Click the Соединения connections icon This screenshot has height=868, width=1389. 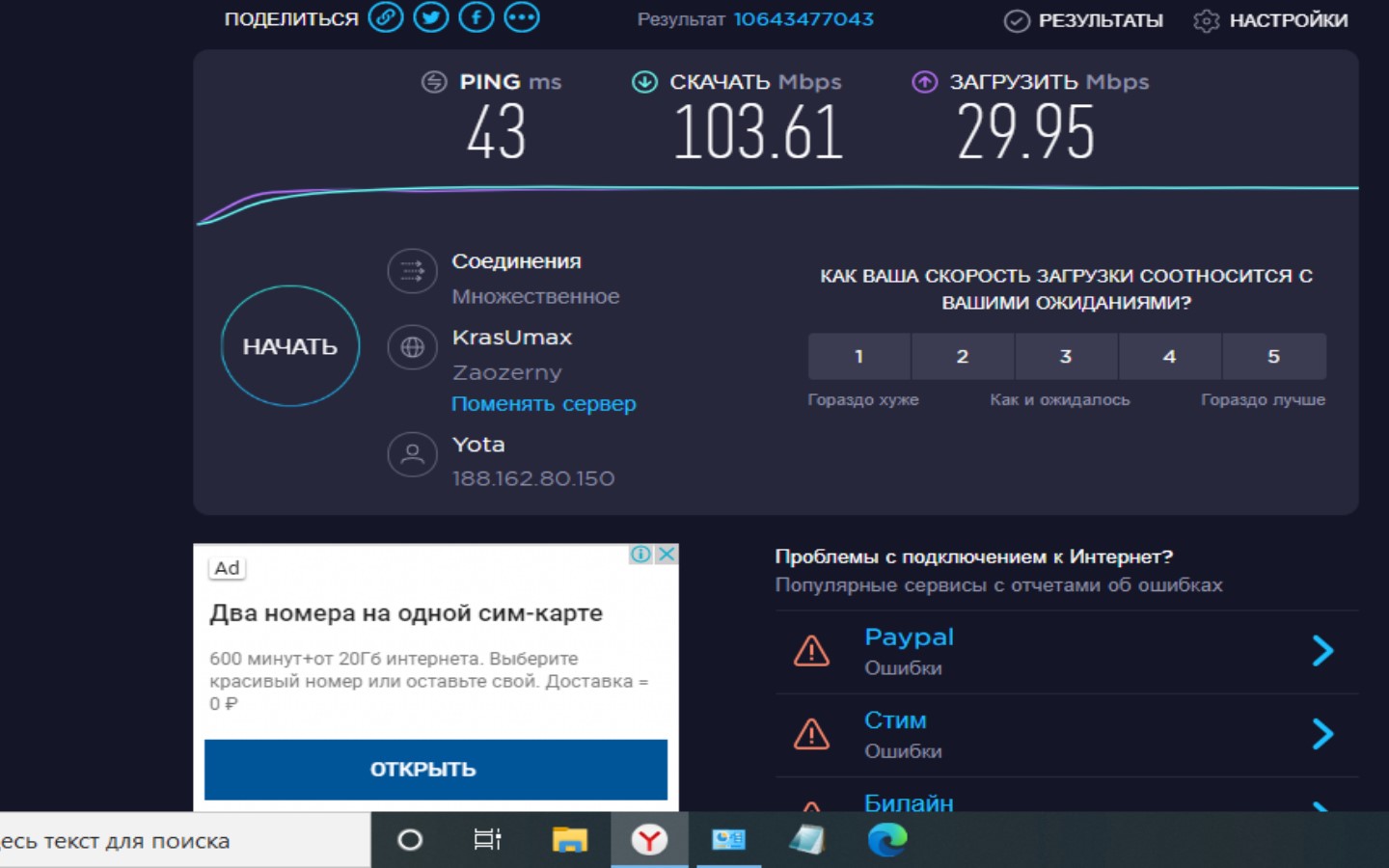413,272
